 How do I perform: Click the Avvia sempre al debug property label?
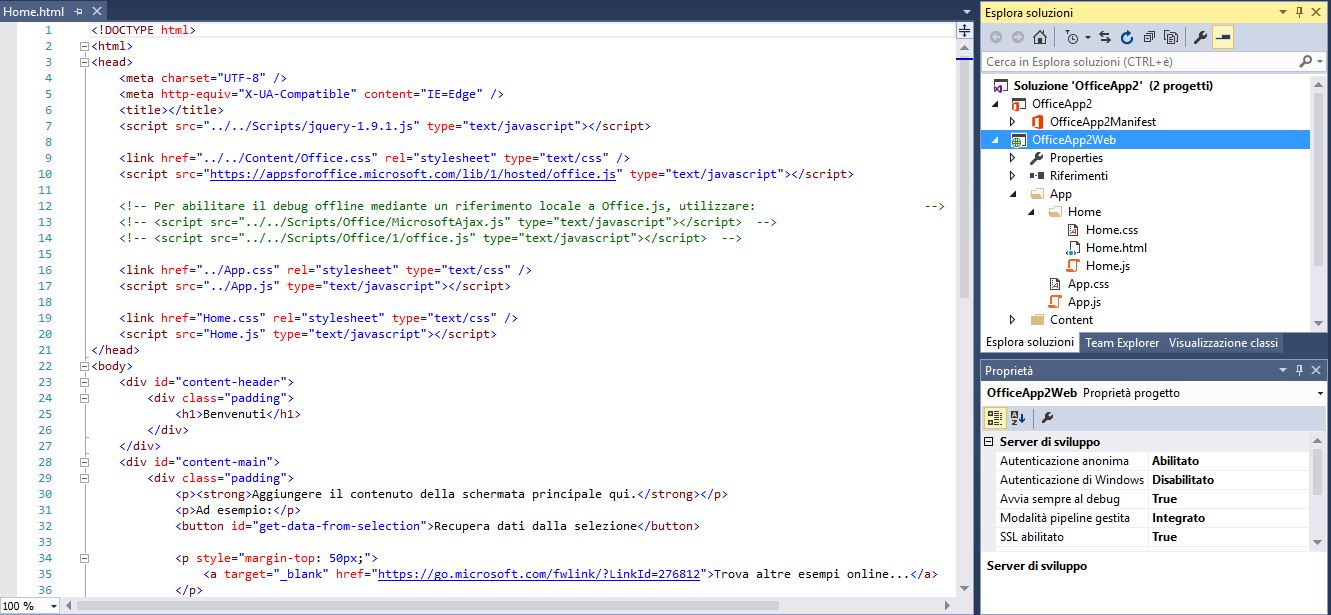(x=1060, y=499)
